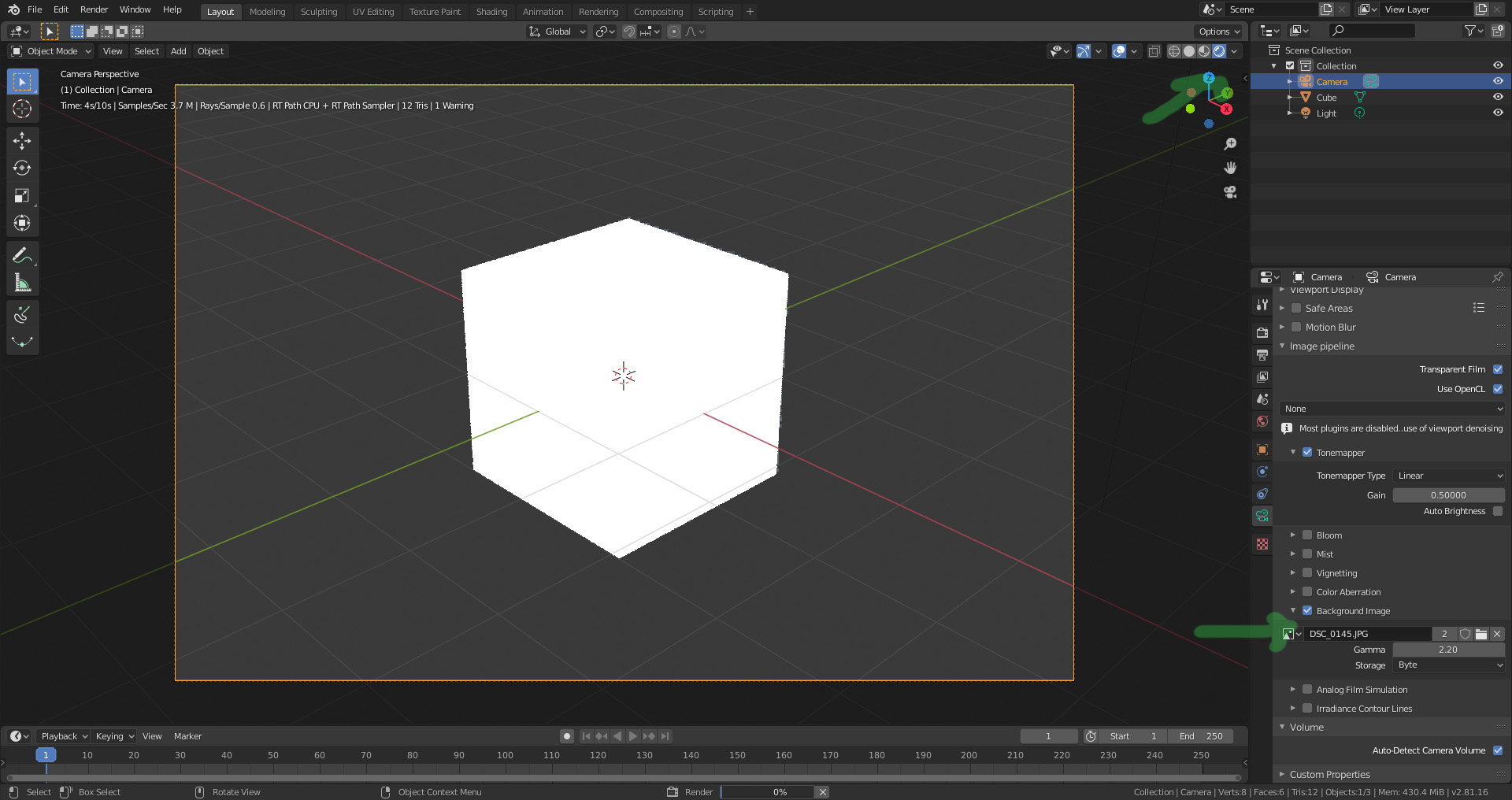Select the Scale tool
Viewport: 1512px width, 800px height.
tap(22, 195)
